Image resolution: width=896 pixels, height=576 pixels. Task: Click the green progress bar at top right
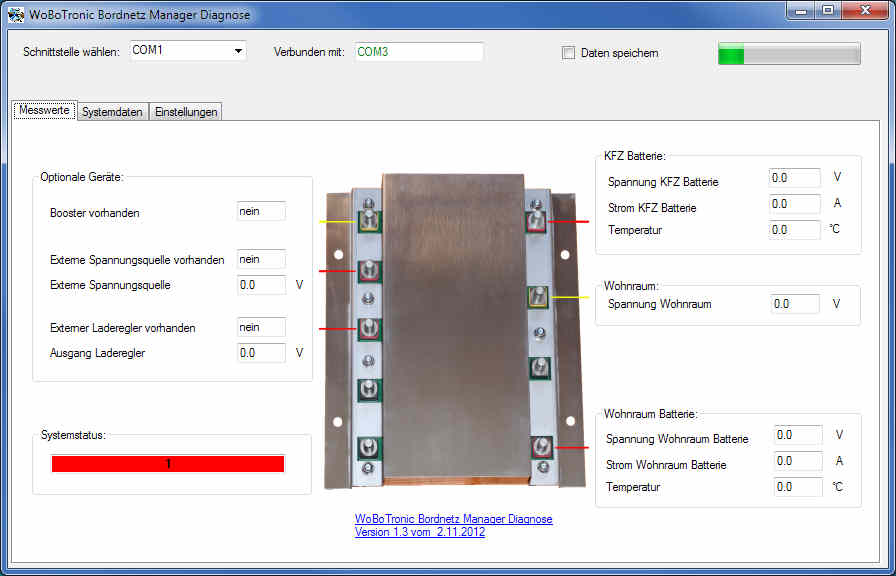pos(788,54)
